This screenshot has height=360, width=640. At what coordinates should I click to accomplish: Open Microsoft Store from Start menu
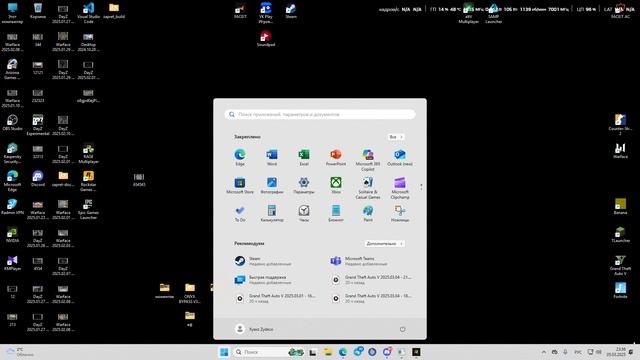(x=240, y=185)
